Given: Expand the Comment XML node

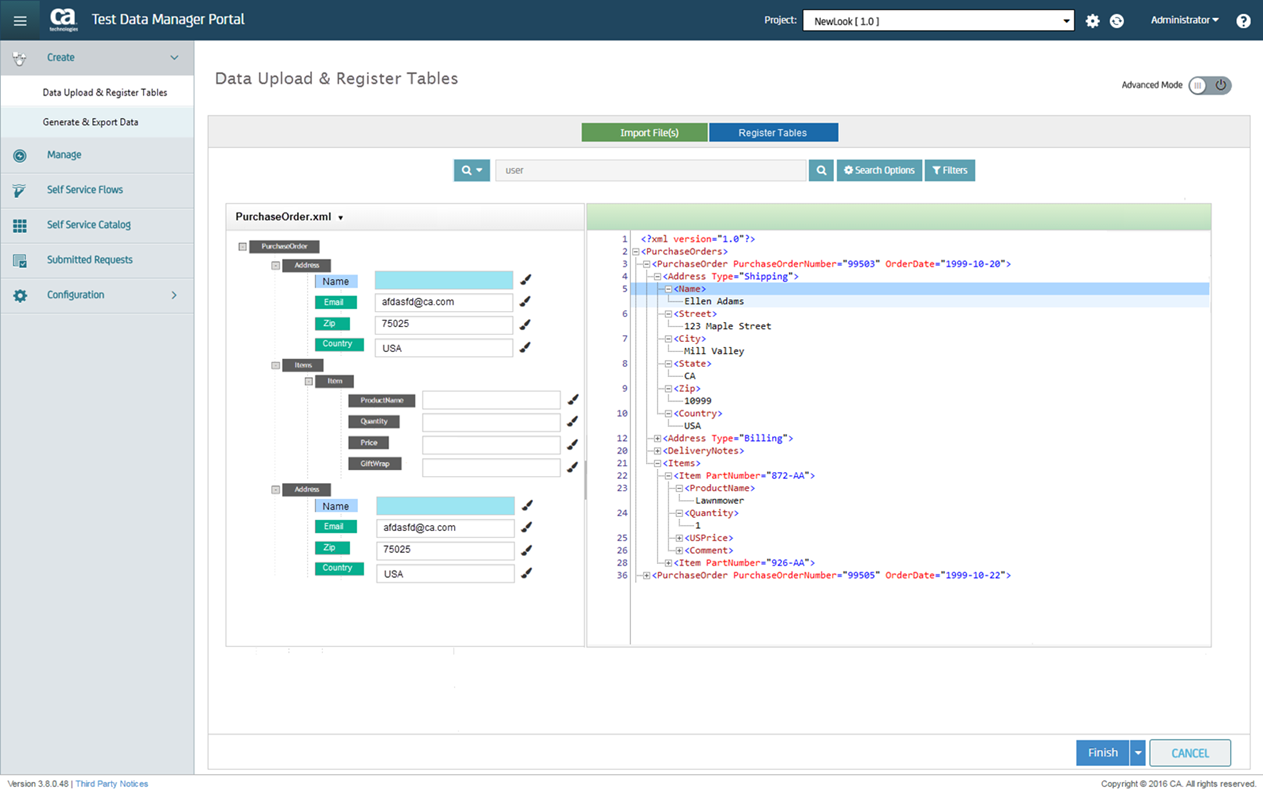Looking at the screenshot, I should (680, 551).
